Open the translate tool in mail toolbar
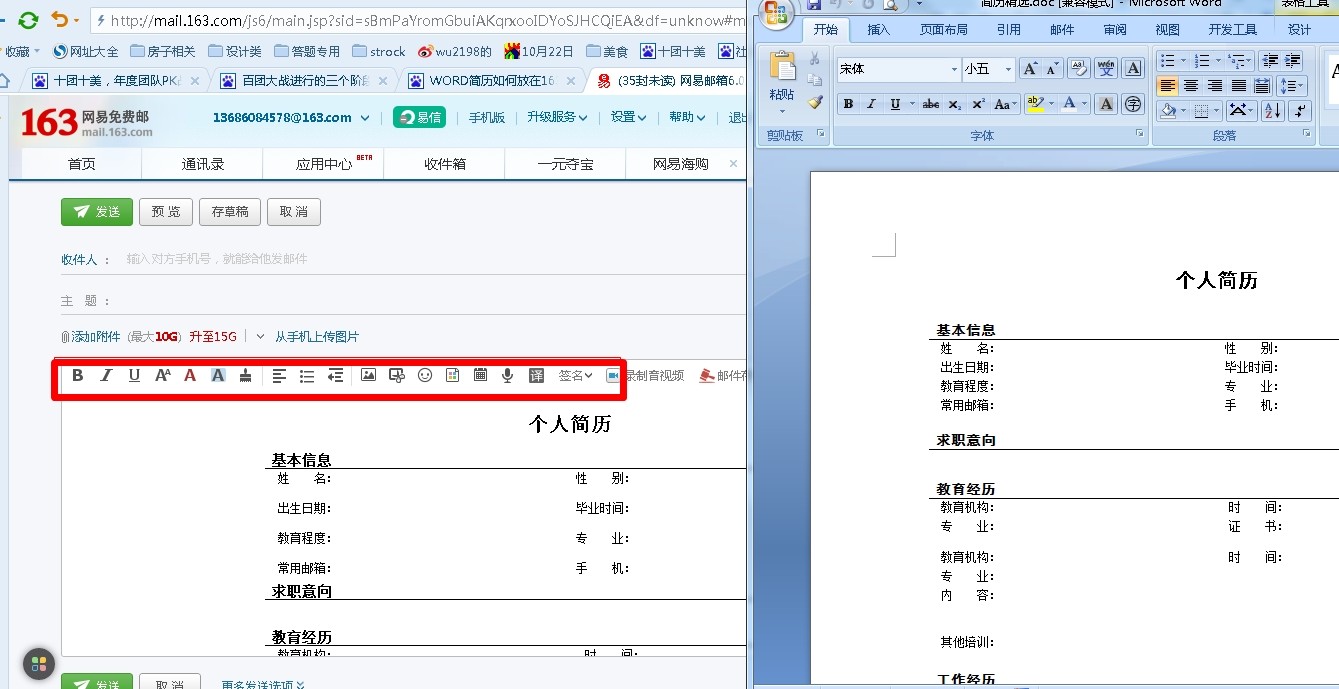This screenshot has height=689, width=1339. coord(536,375)
